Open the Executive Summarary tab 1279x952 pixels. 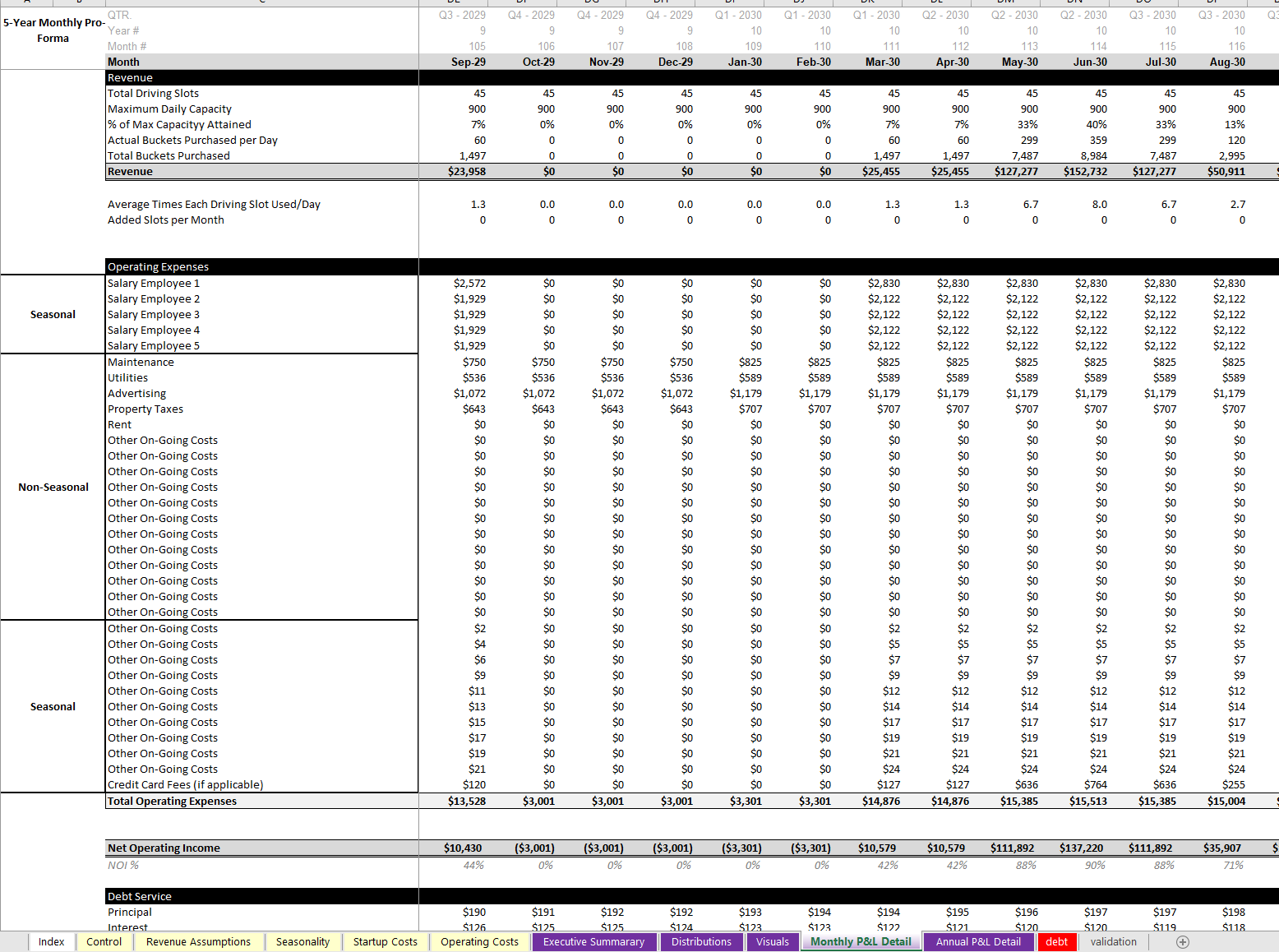594,942
